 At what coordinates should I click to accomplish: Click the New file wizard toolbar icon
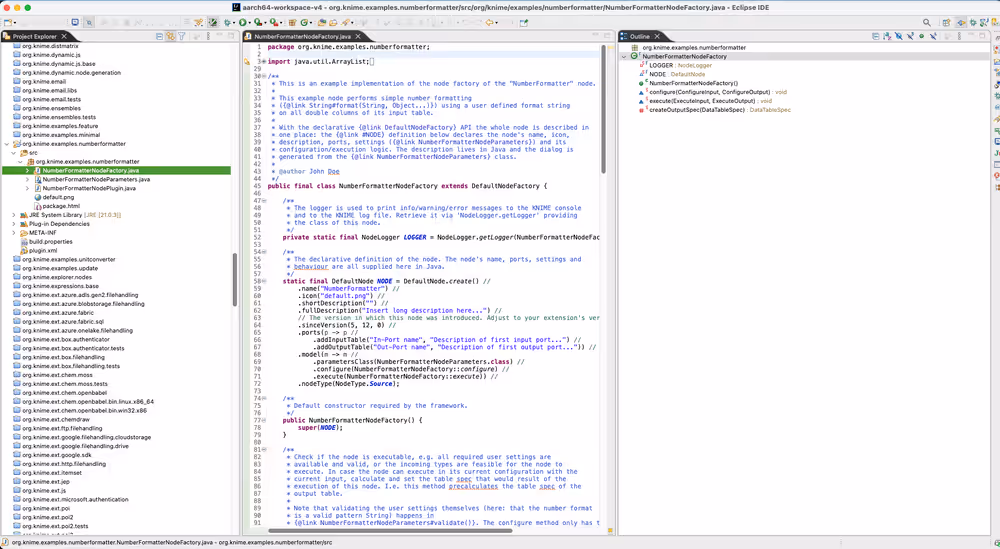pyautogui.click(x=8, y=22)
